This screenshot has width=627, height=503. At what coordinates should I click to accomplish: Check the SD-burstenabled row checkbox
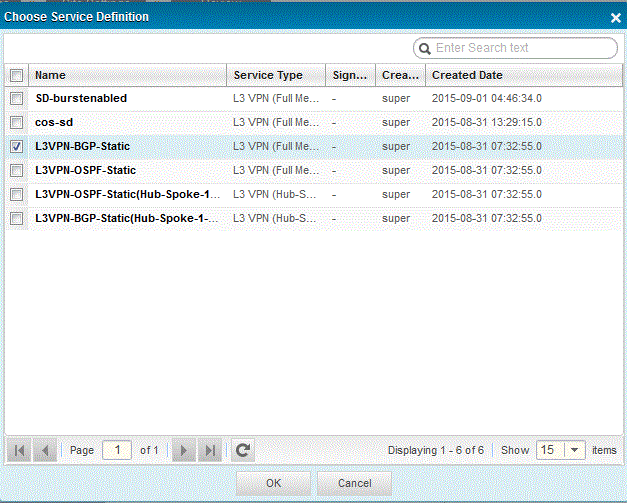(16, 98)
